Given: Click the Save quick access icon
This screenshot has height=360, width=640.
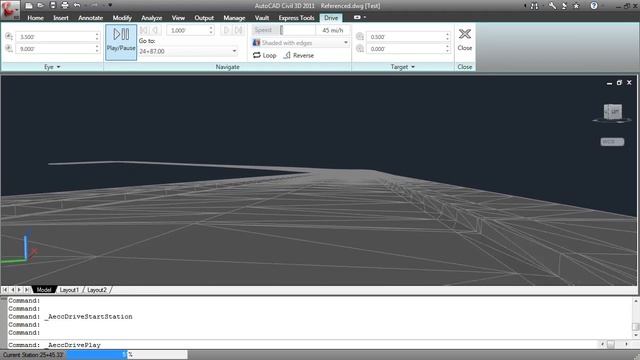Looking at the screenshot, I should pyautogui.click(x=53, y=5).
